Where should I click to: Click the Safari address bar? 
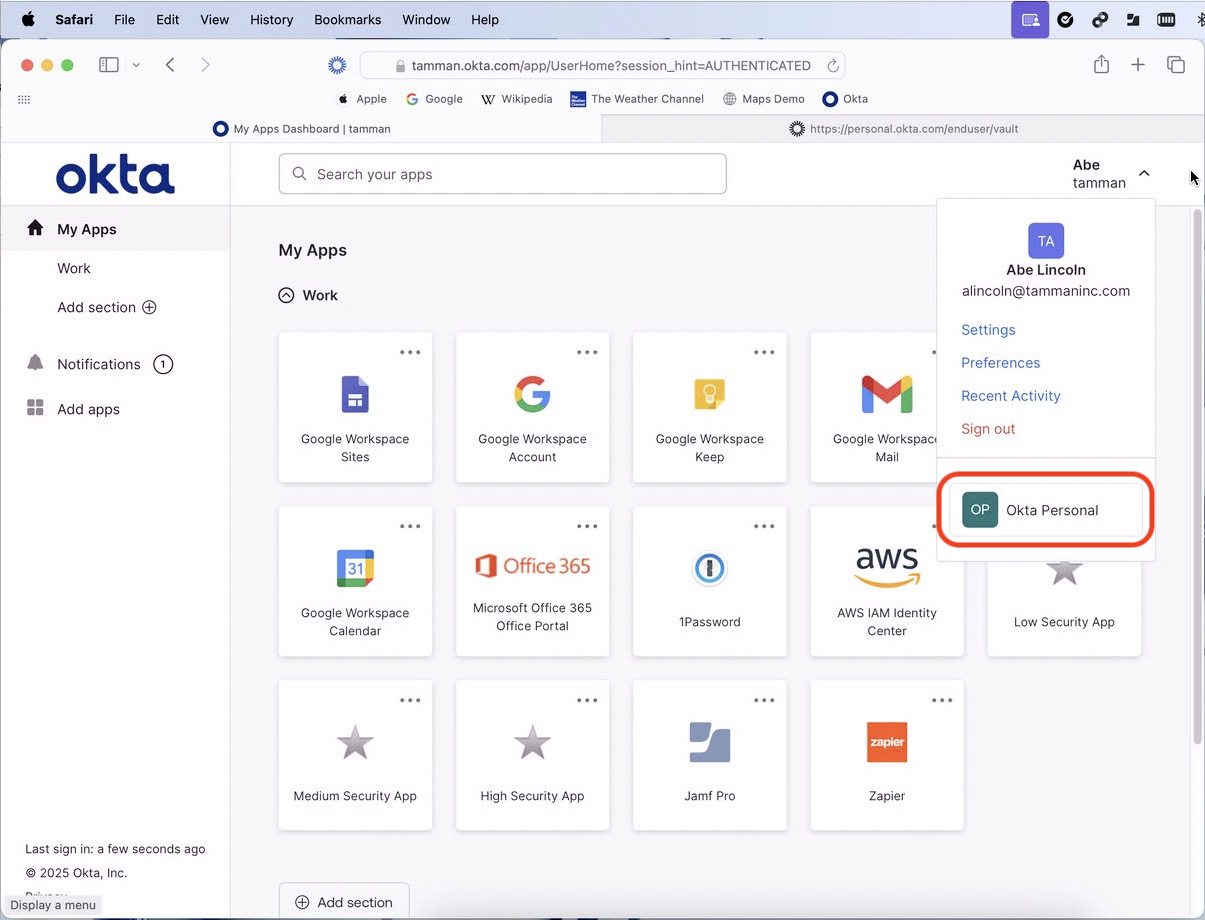coord(603,66)
